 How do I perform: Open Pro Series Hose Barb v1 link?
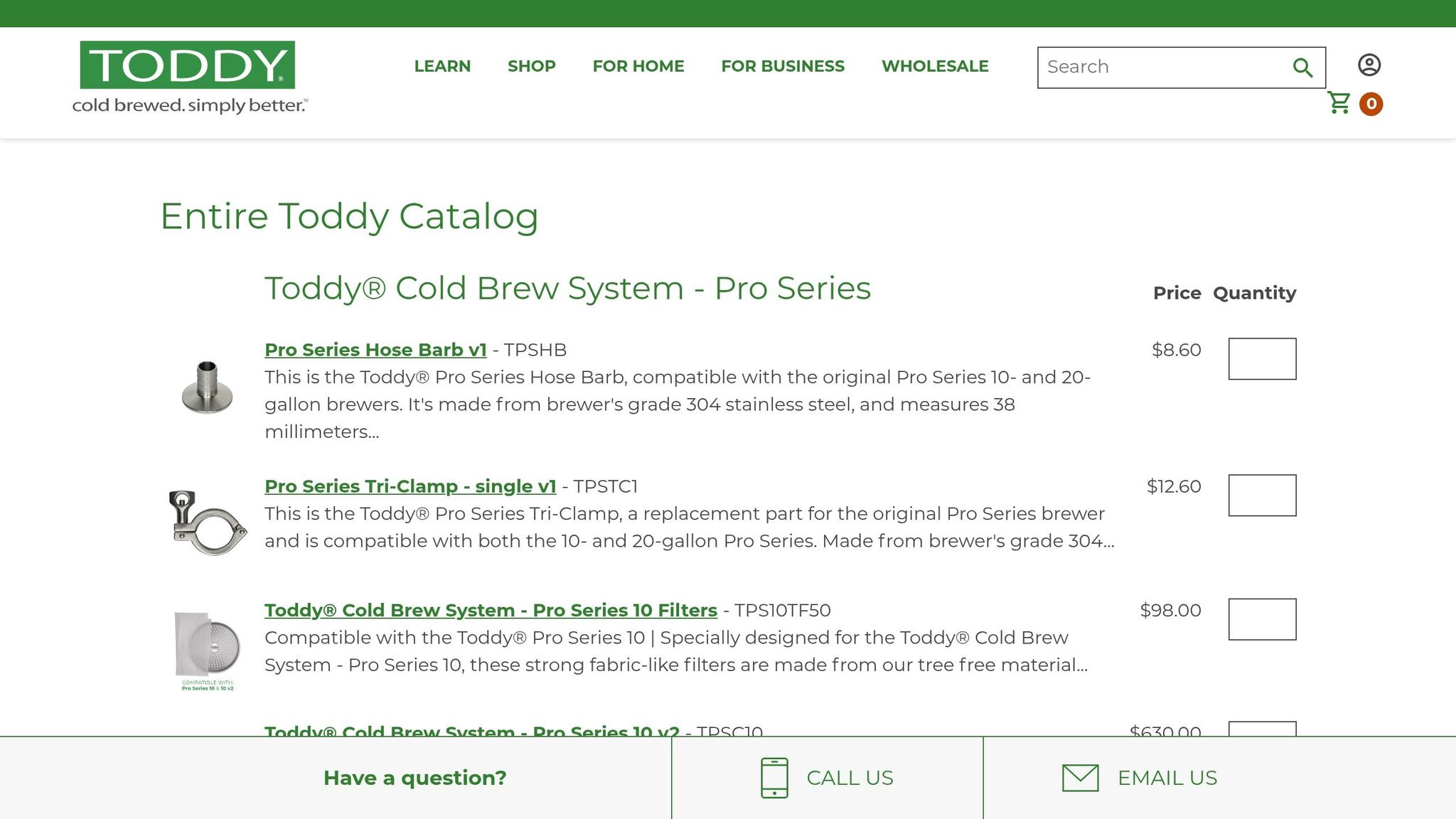click(375, 350)
